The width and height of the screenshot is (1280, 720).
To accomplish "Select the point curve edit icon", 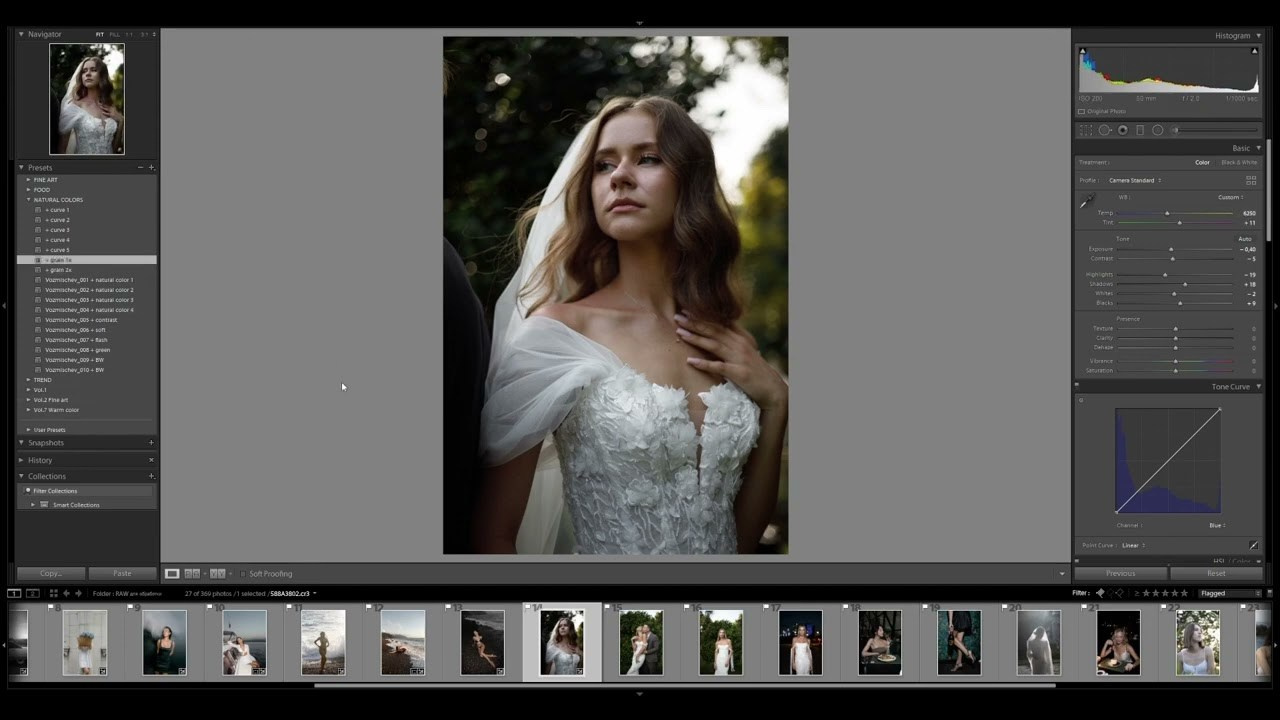I will (1255, 545).
